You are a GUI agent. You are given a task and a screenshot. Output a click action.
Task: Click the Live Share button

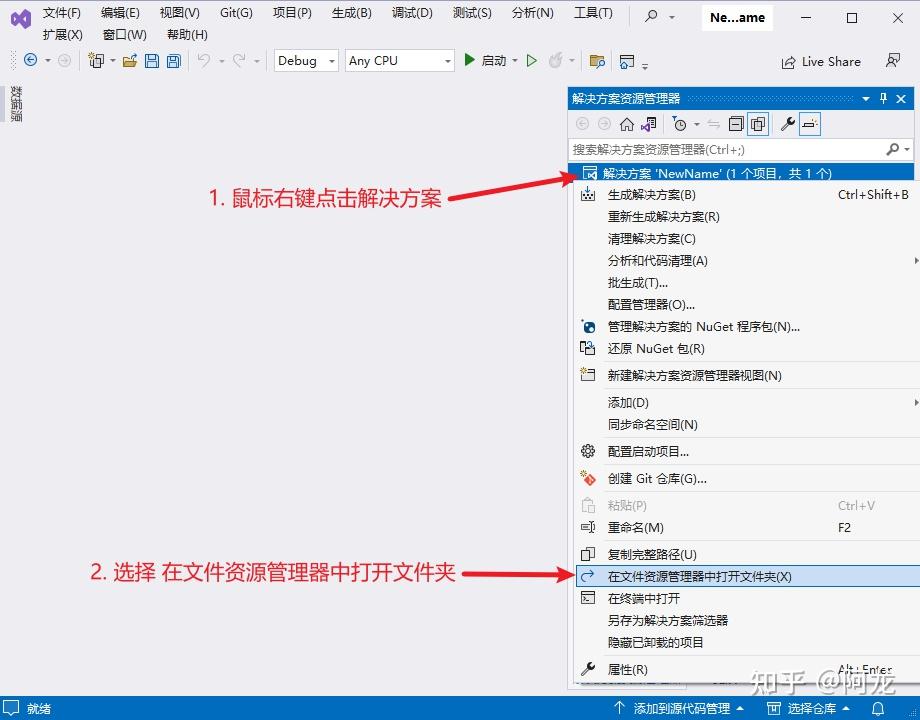[x=820, y=61]
